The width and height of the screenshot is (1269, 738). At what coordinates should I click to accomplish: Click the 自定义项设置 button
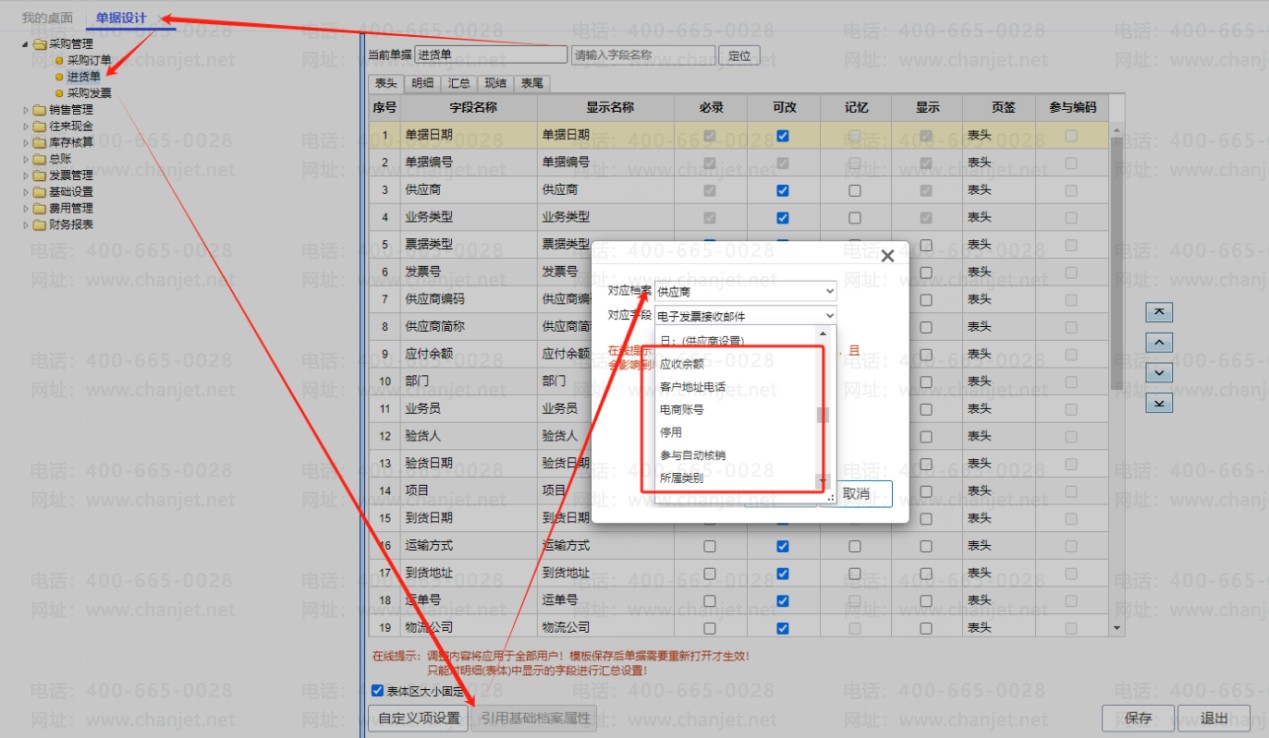pyautogui.click(x=418, y=718)
